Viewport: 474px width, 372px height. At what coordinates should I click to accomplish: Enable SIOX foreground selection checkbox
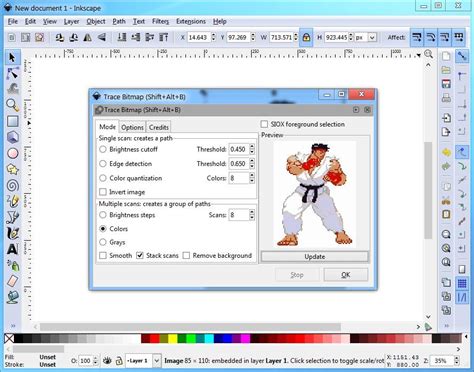pyautogui.click(x=264, y=124)
